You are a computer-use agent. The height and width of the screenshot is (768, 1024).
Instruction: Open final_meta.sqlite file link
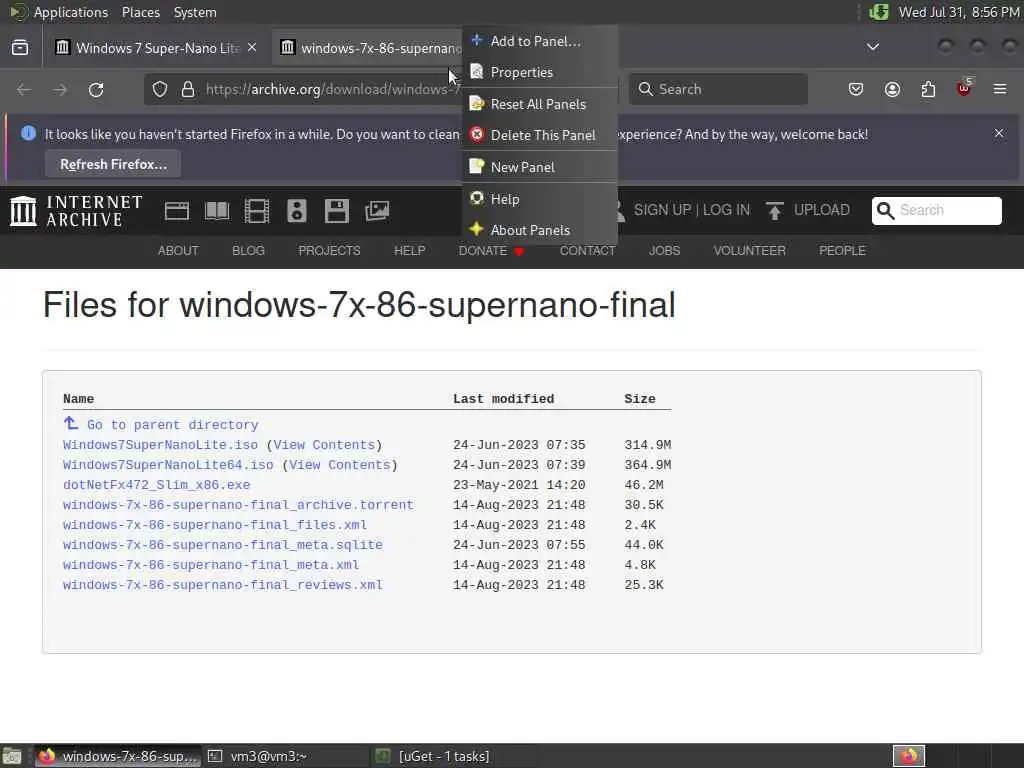[x=223, y=545]
